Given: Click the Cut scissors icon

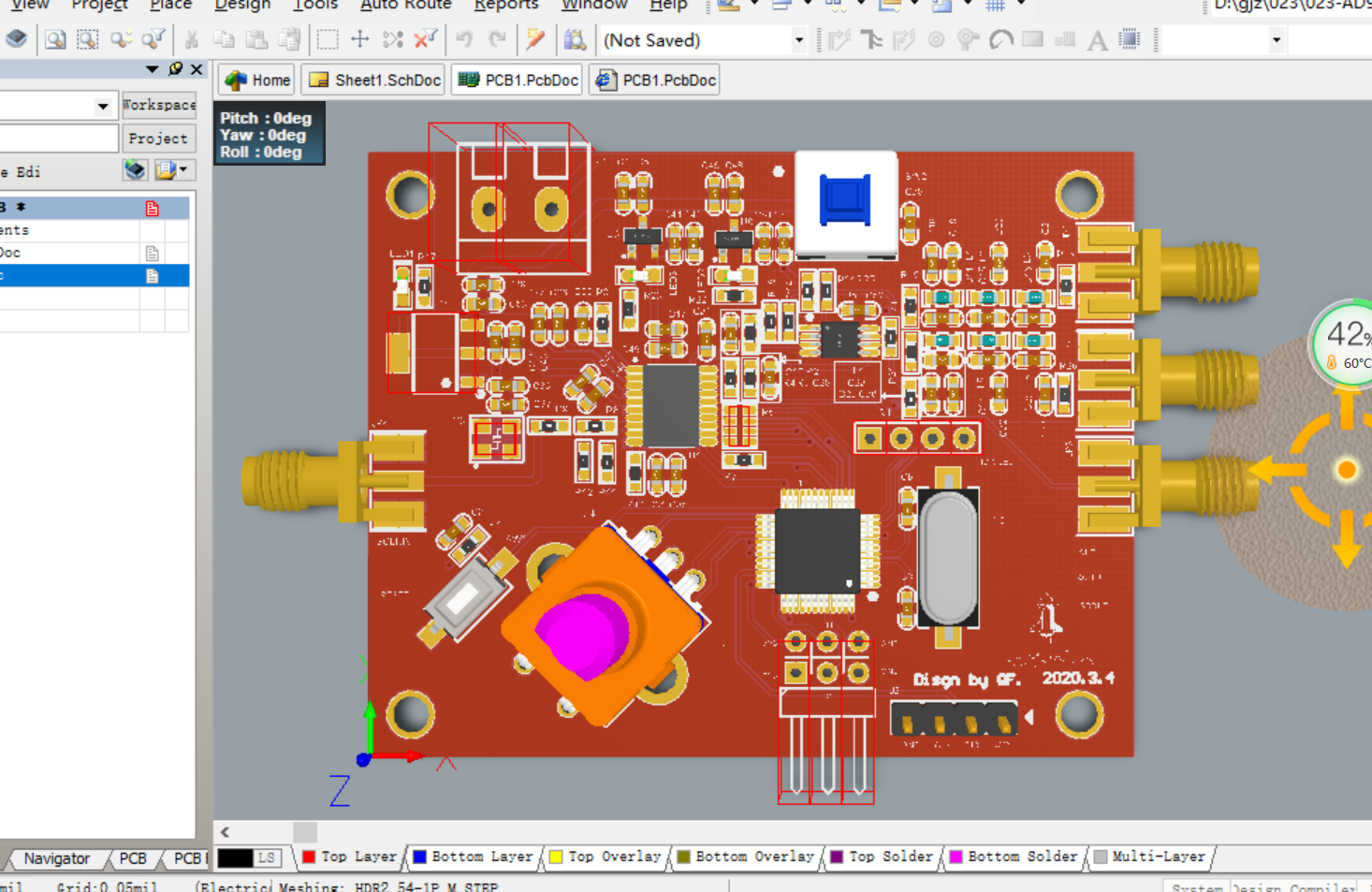Looking at the screenshot, I should pyautogui.click(x=192, y=39).
